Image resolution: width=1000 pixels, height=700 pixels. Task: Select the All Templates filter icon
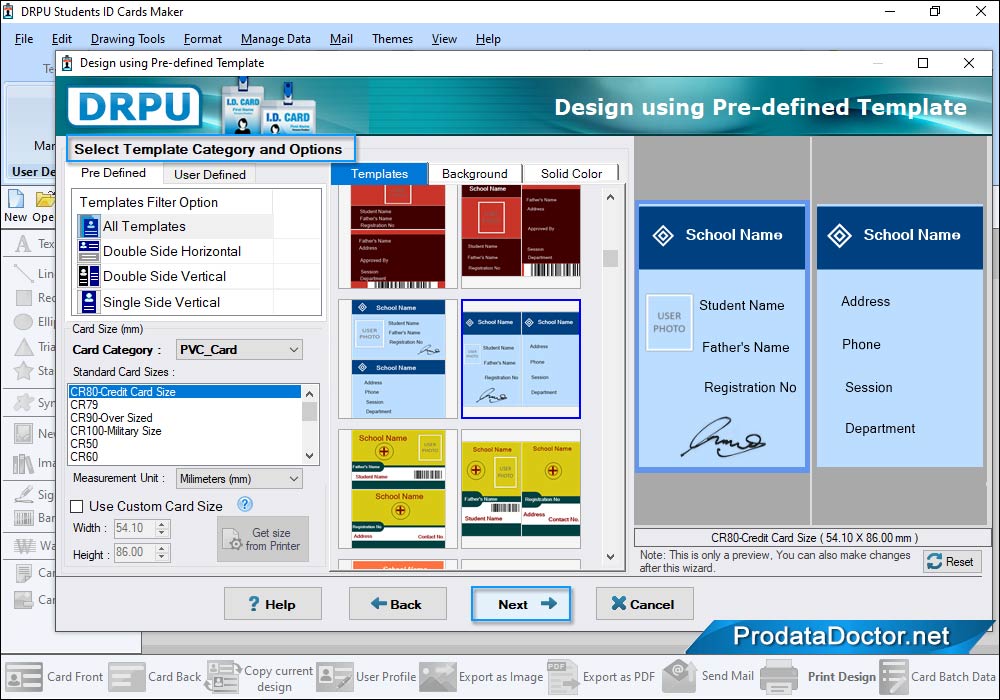click(89, 226)
